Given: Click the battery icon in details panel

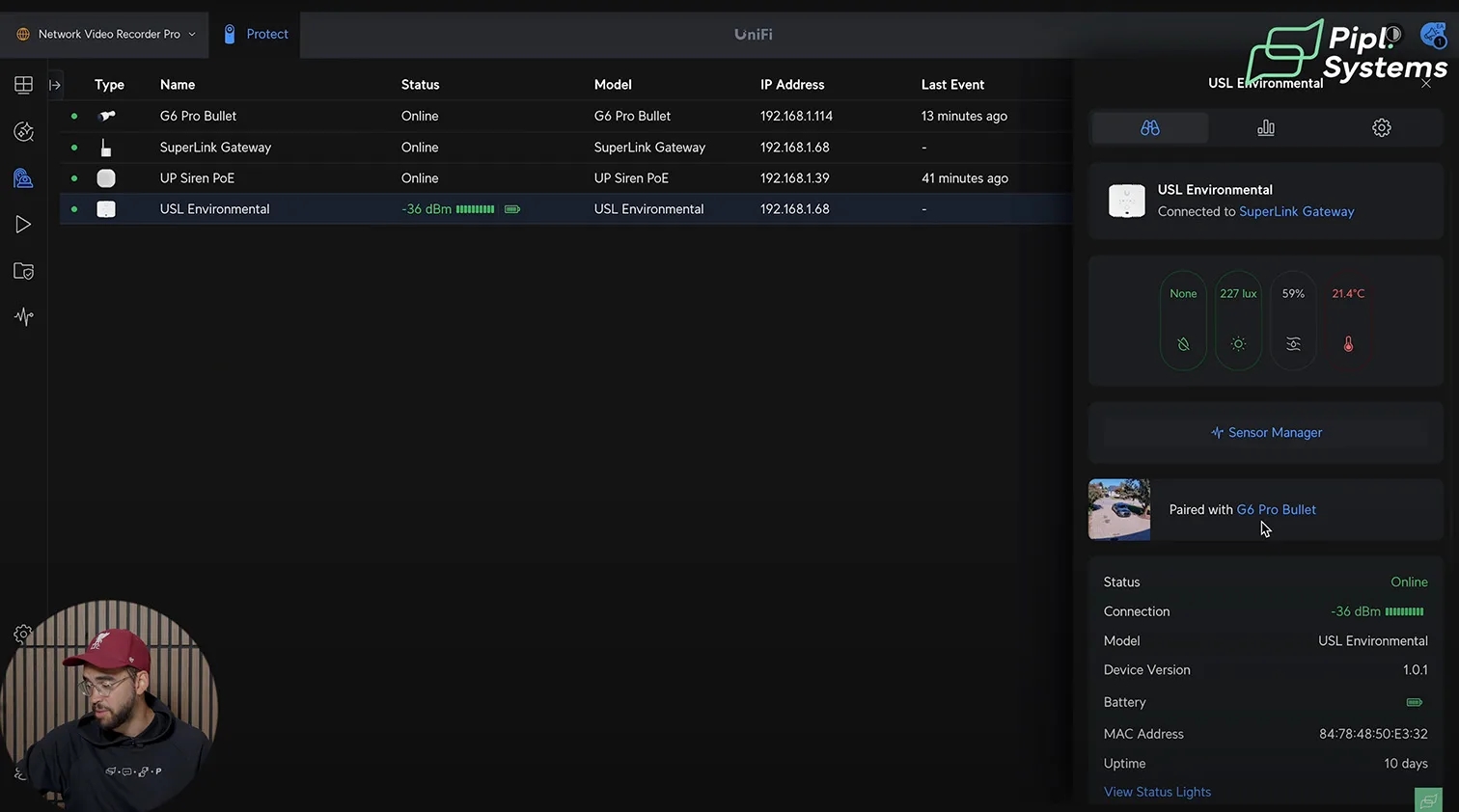Looking at the screenshot, I should (x=1414, y=702).
